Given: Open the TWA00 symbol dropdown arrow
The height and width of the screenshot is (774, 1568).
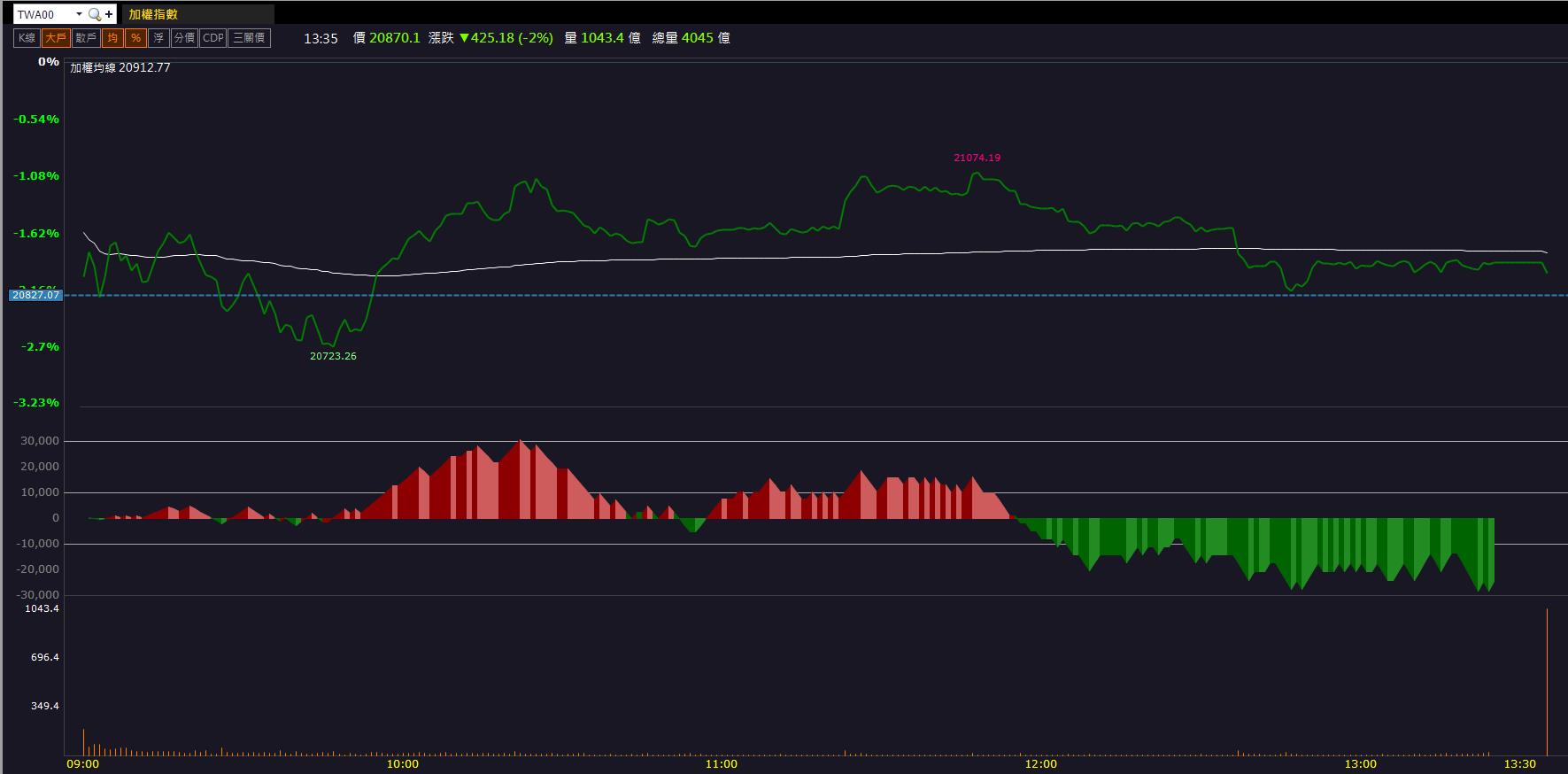Looking at the screenshot, I should pyautogui.click(x=79, y=14).
